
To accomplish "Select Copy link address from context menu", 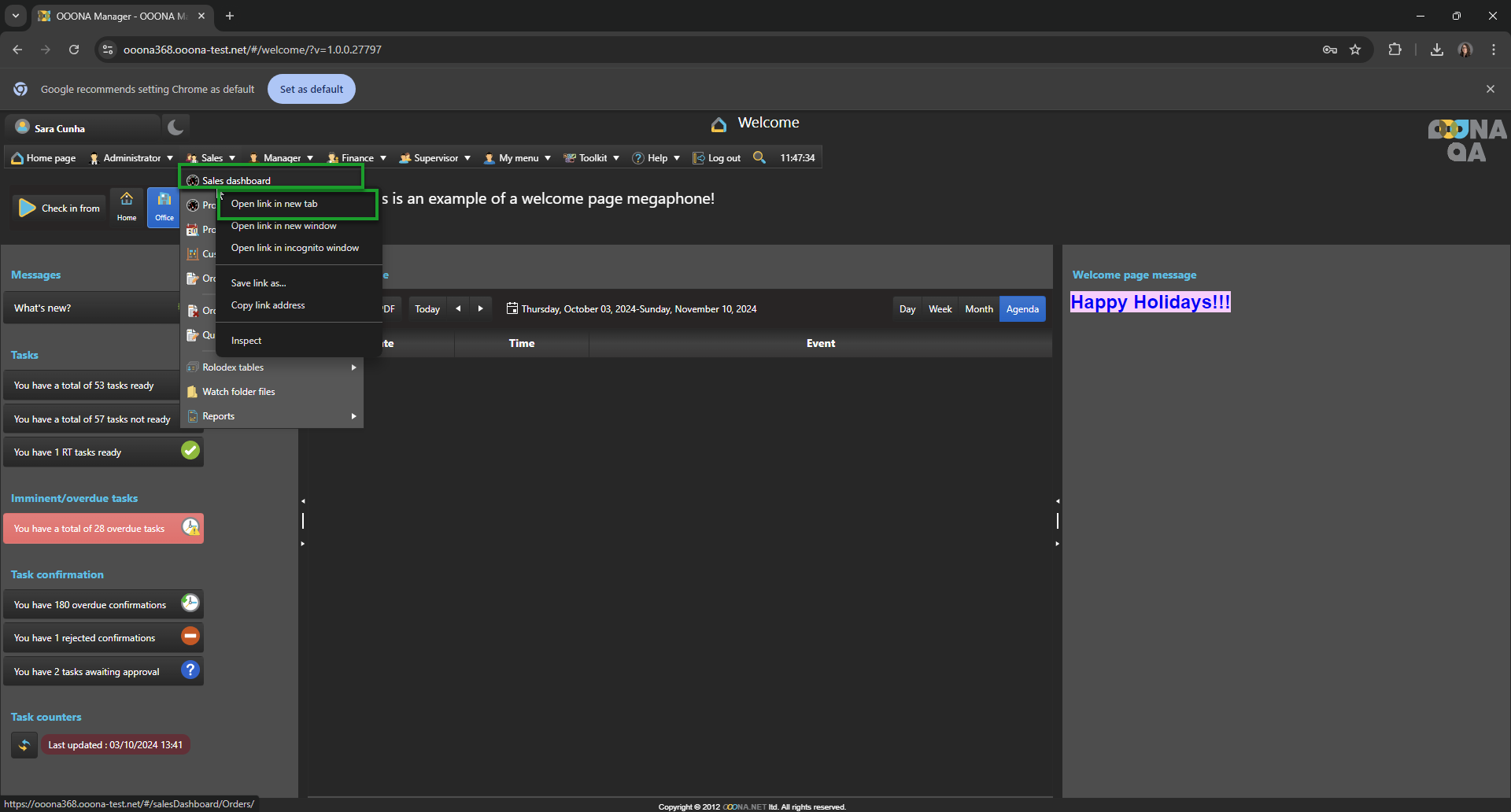I will click(x=268, y=305).
